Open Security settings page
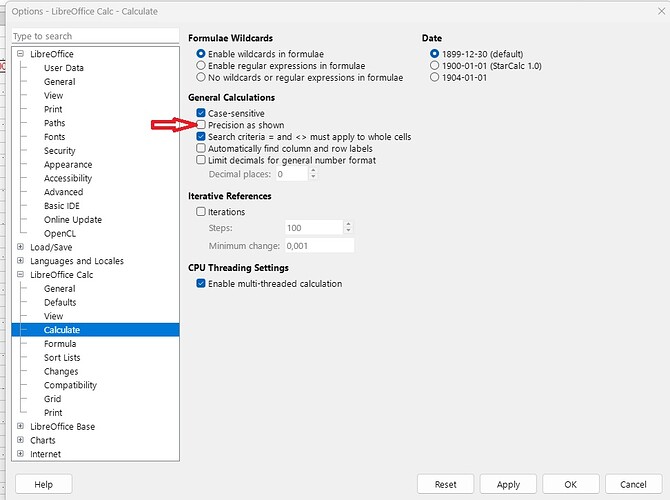Image resolution: width=670 pixels, height=500 pixels. pos(59,150)
